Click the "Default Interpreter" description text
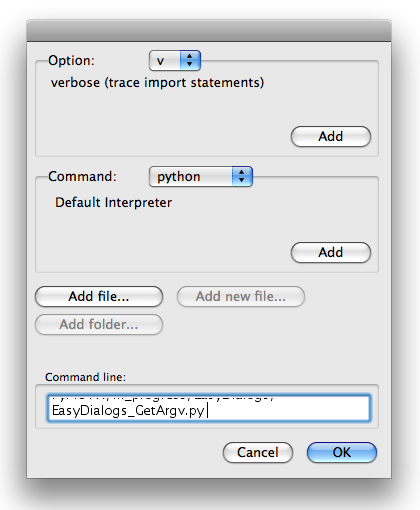The image size is (420, 510). click(x=113, y=203)
